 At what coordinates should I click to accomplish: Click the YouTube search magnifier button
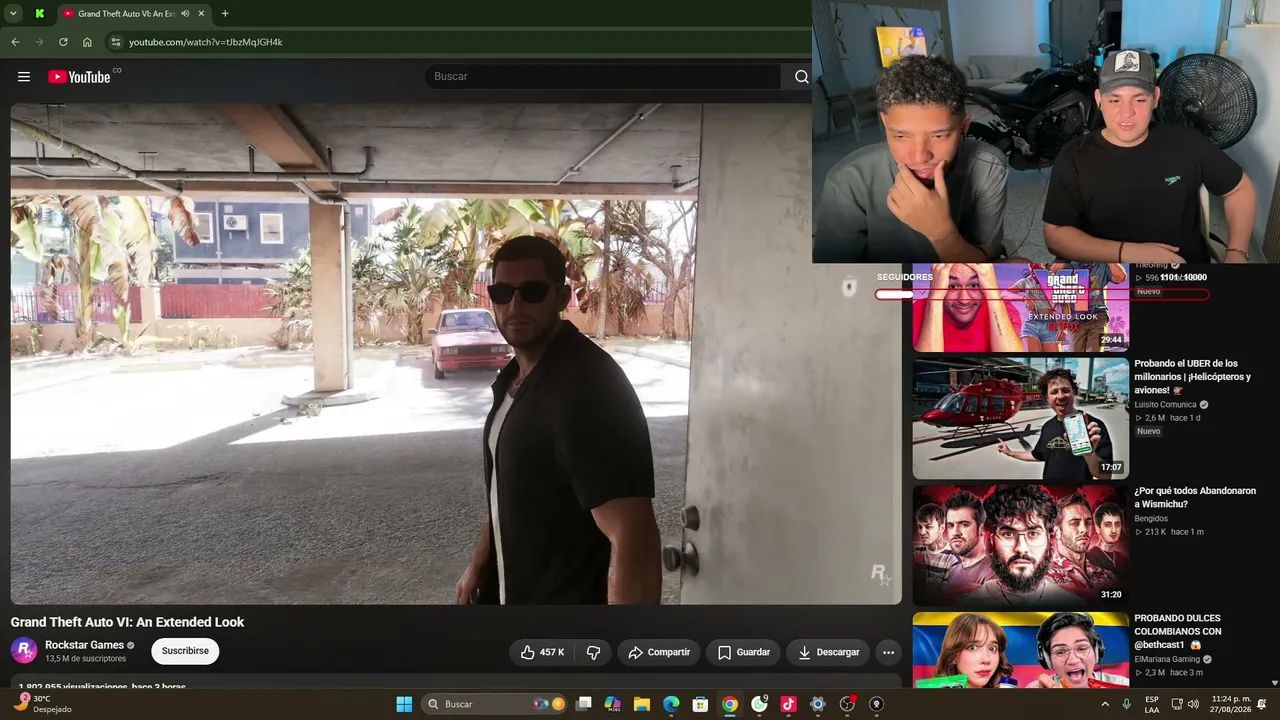(x=801, y=77)
